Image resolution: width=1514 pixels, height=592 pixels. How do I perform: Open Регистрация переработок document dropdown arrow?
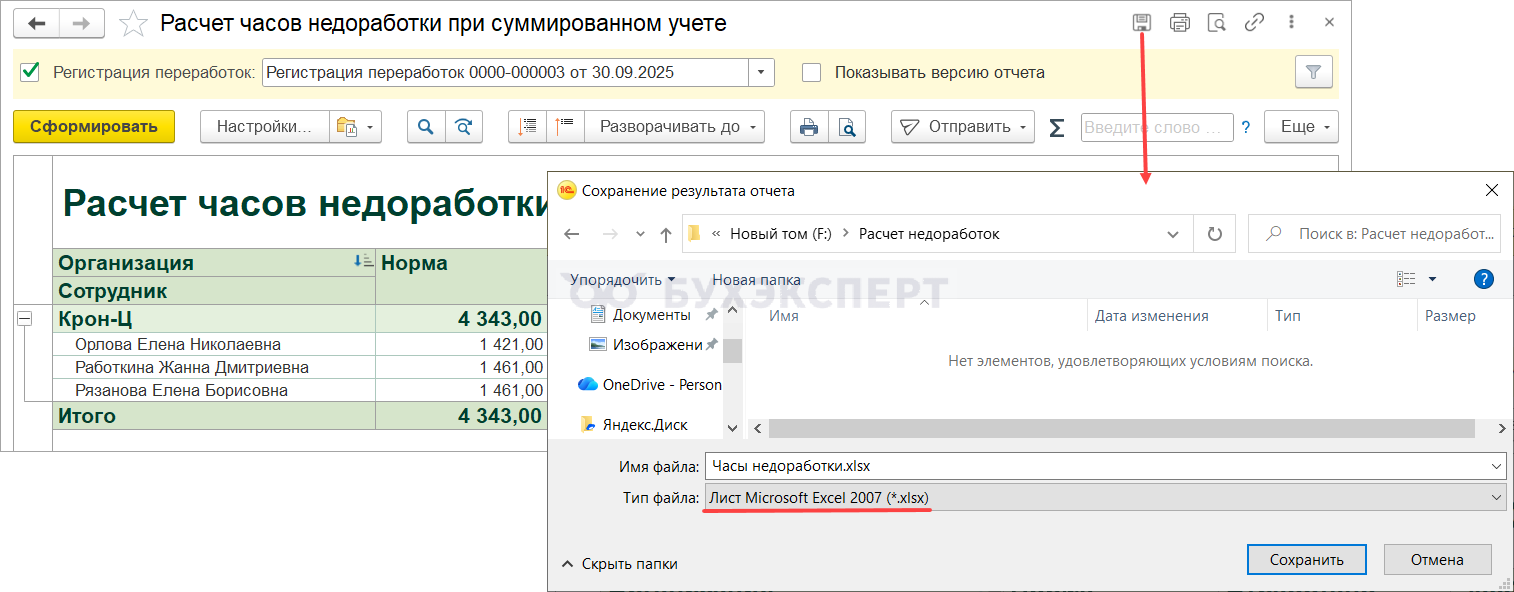coord(762,72)
